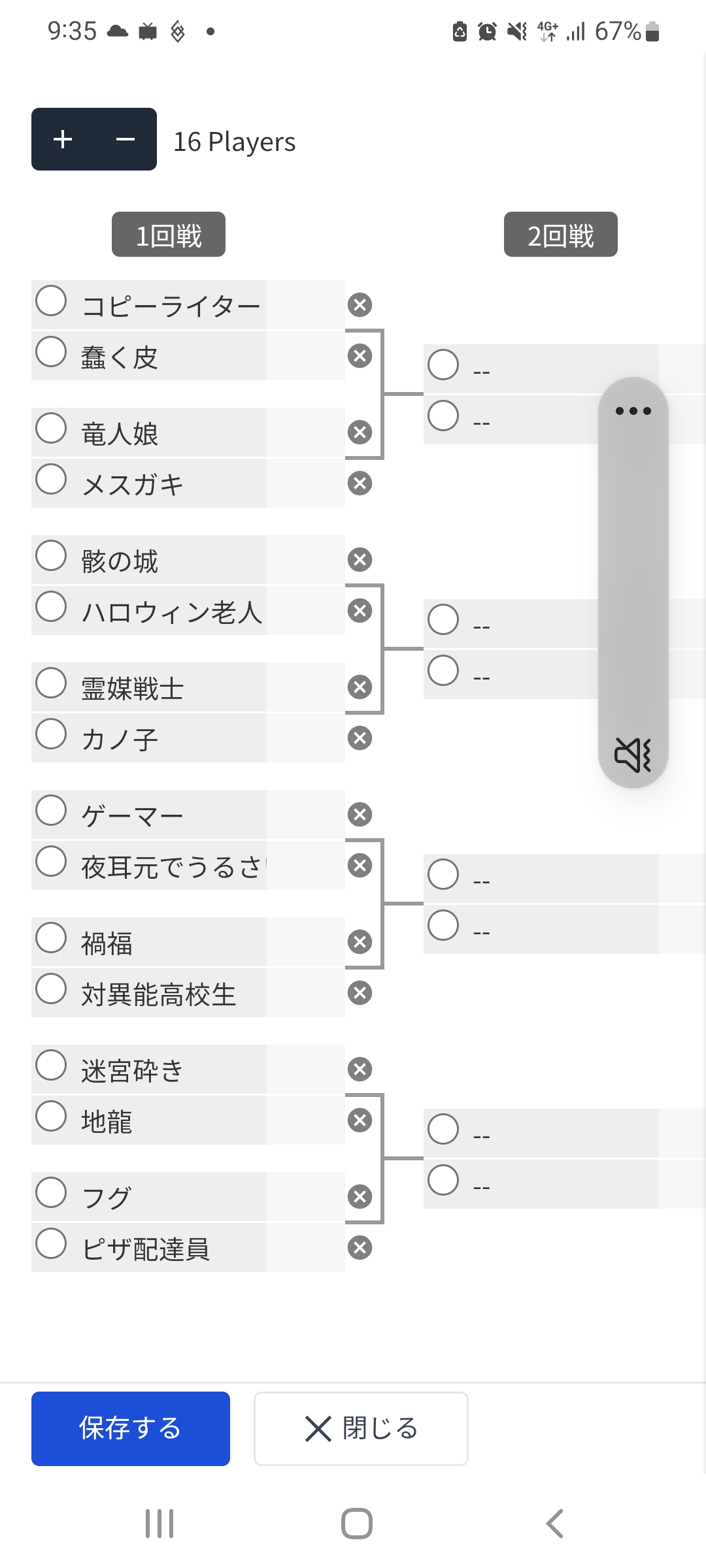Viewport: 706px width, 1568px height.
Task: Remove ピザ配達員 using its X icon
Action: (x=360, y=1248)
